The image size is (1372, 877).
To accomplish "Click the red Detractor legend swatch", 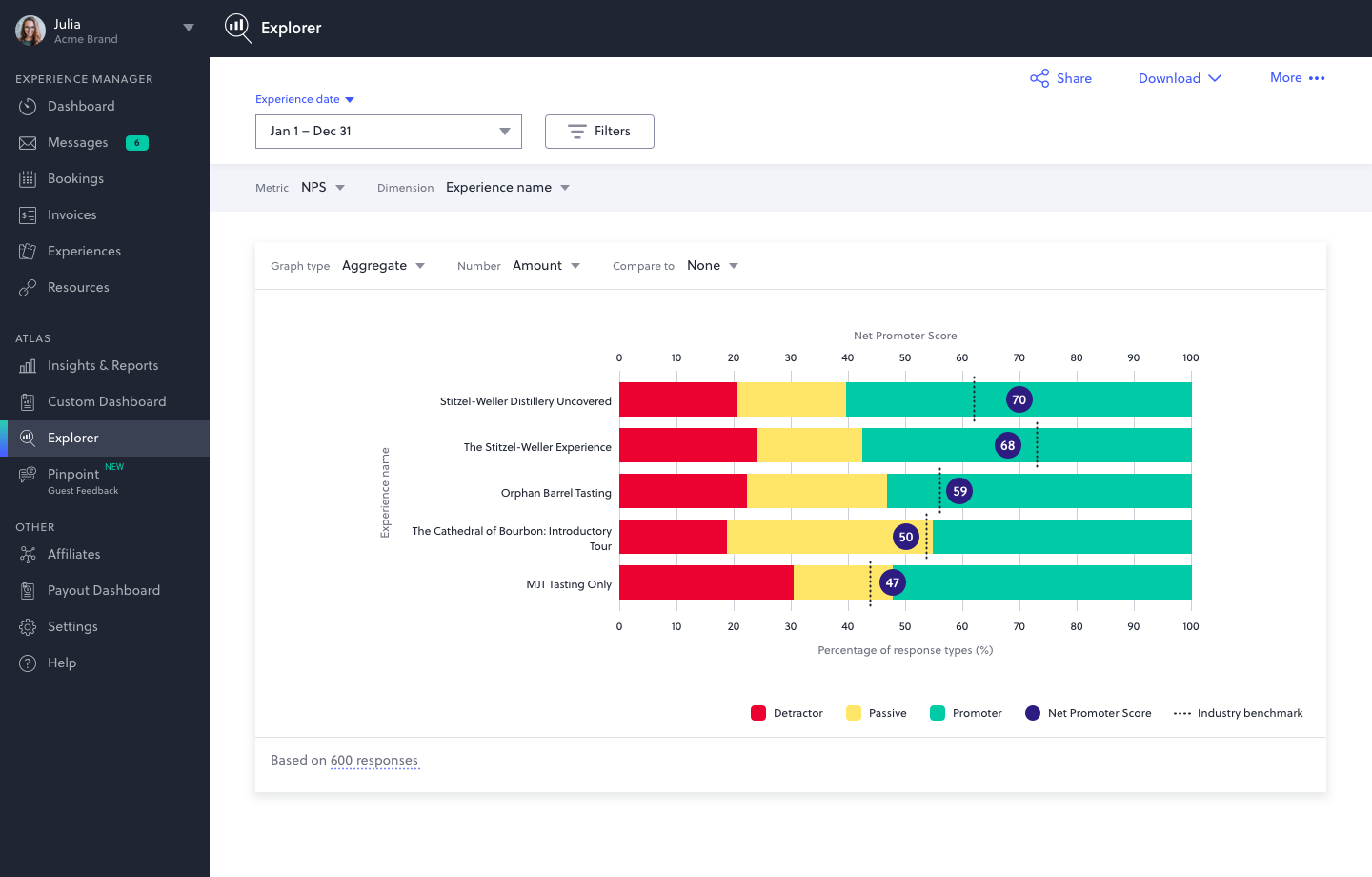I will coord(757,712).
